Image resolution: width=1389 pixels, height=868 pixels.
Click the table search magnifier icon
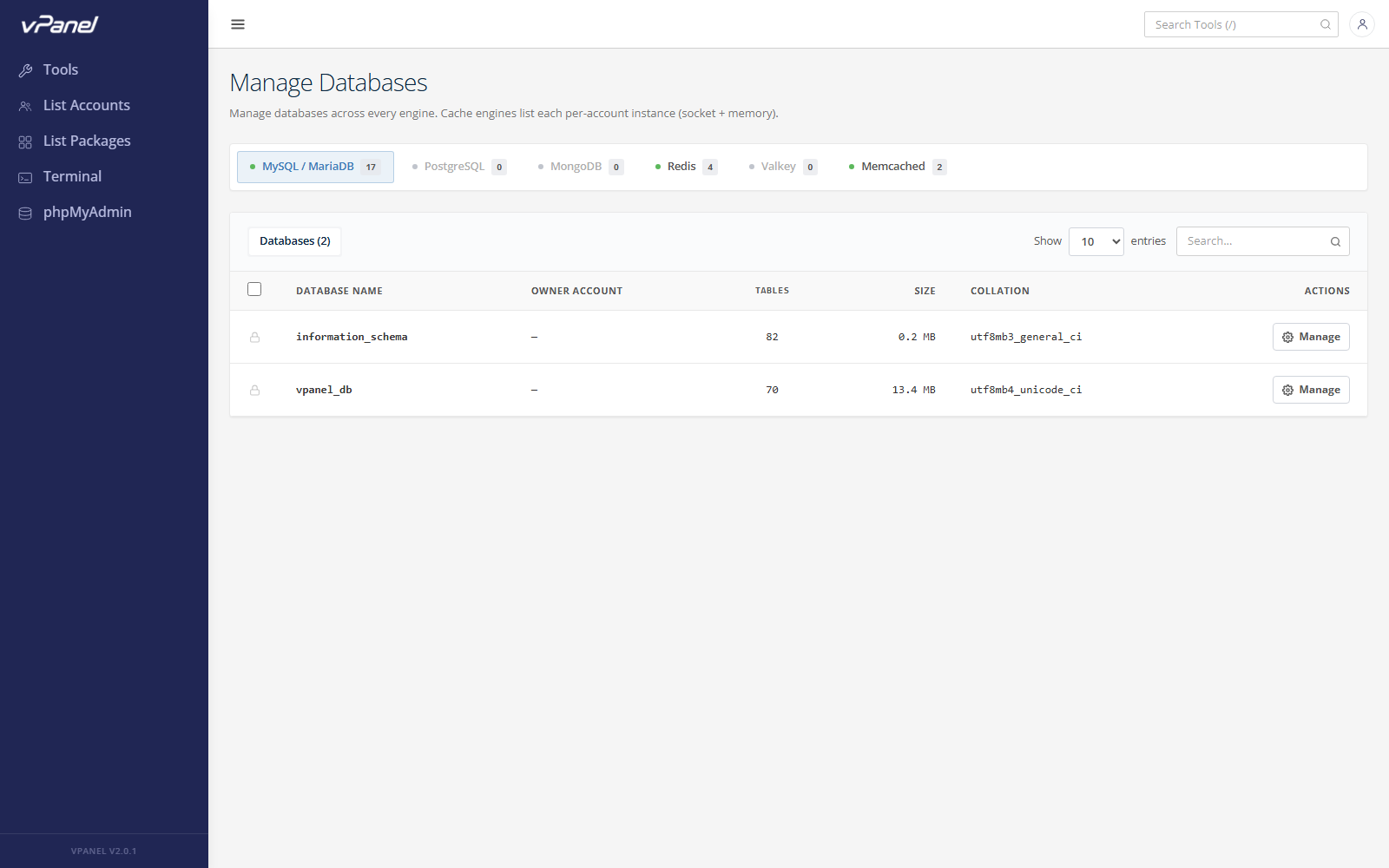pyautogui.click(x=1335, y=241)
